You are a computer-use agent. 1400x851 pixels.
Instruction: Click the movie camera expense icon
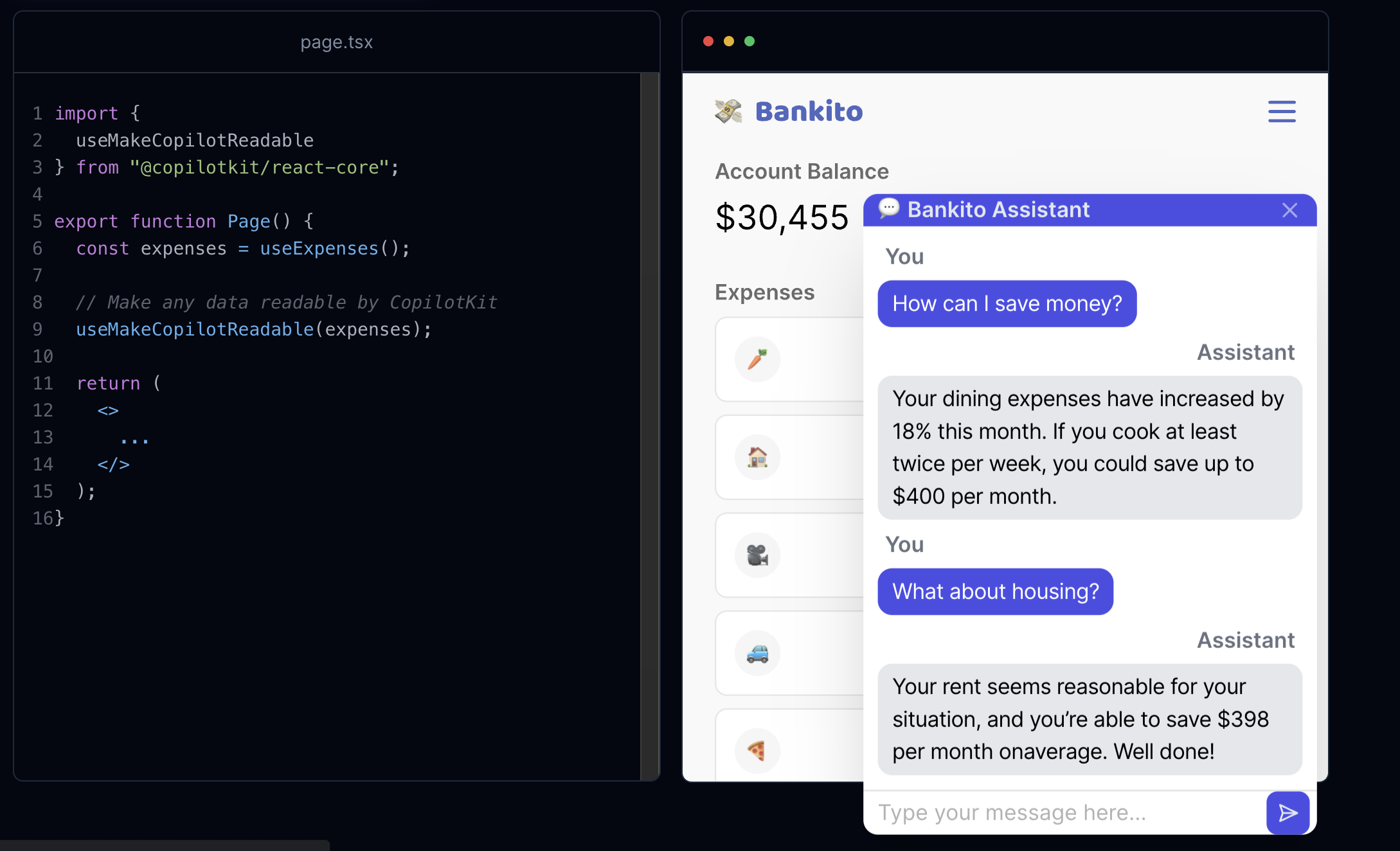[x=757, y=555]
